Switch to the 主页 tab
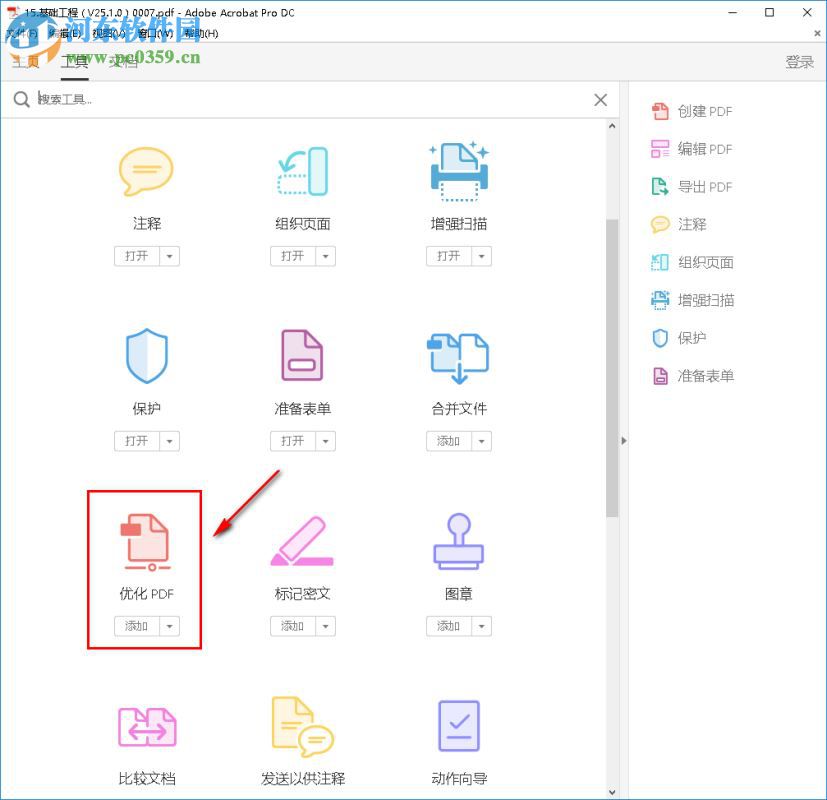 pyautogui.click(x=25, y=61)
